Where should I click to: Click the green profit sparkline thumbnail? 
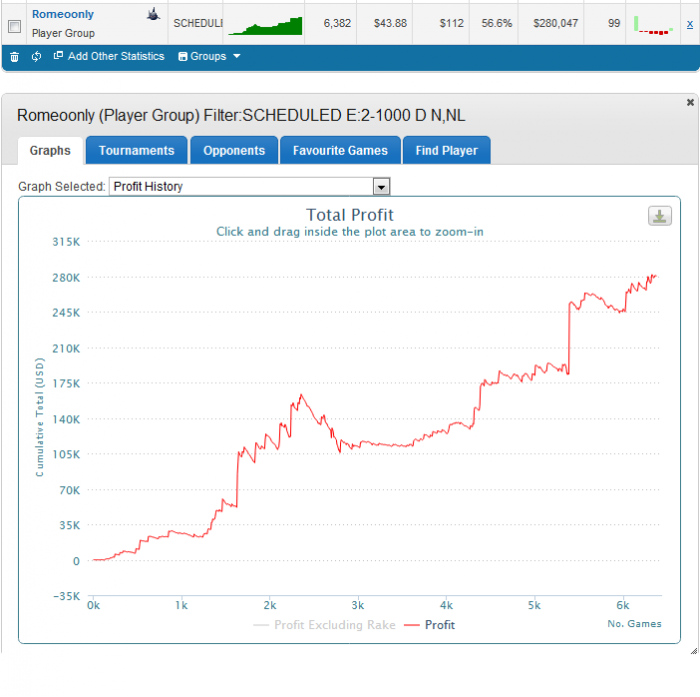[265, 25]
